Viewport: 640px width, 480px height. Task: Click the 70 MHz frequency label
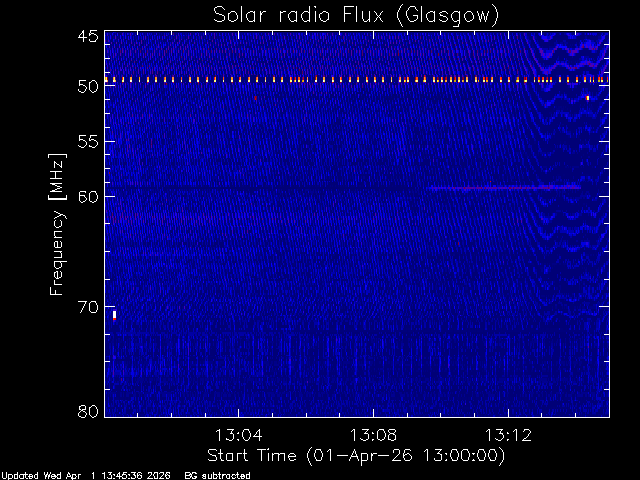click(x=88, y=307)
